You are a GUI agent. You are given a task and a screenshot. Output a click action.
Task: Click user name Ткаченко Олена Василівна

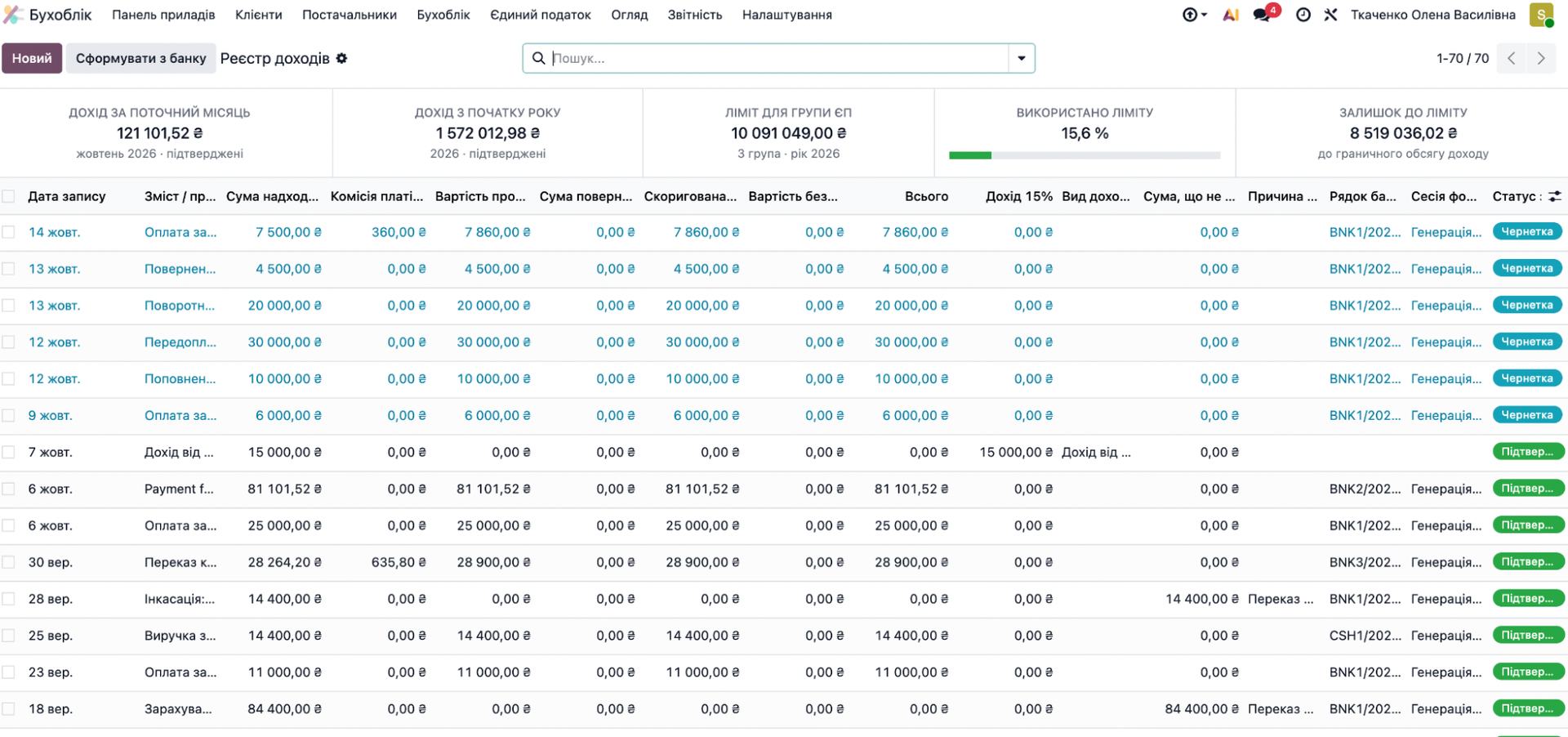pos(1433,15)
